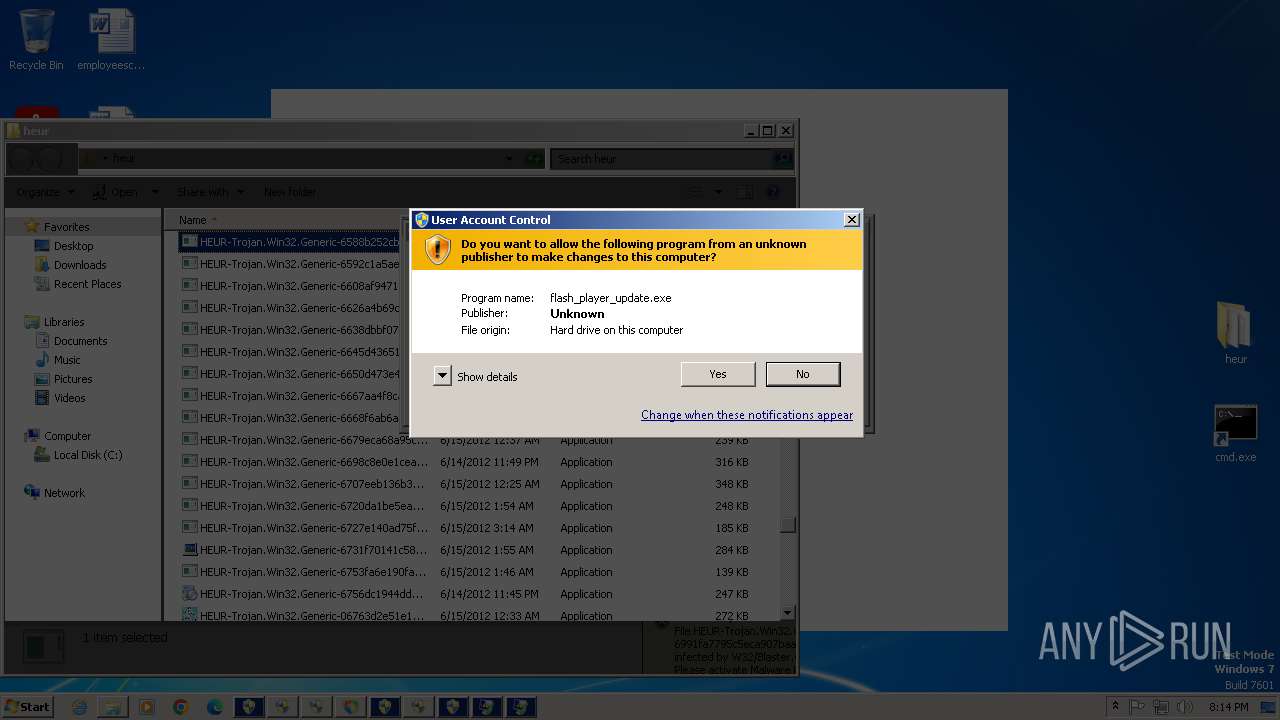
Task: Select Desktop in Explorer Favorites
Action: [x=73, y=246]
